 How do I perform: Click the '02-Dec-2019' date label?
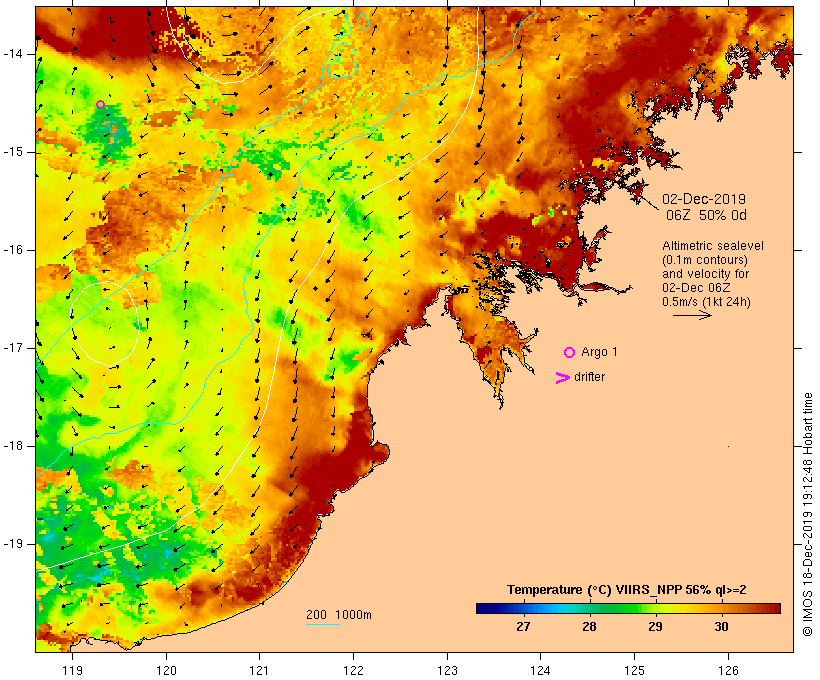704,199
